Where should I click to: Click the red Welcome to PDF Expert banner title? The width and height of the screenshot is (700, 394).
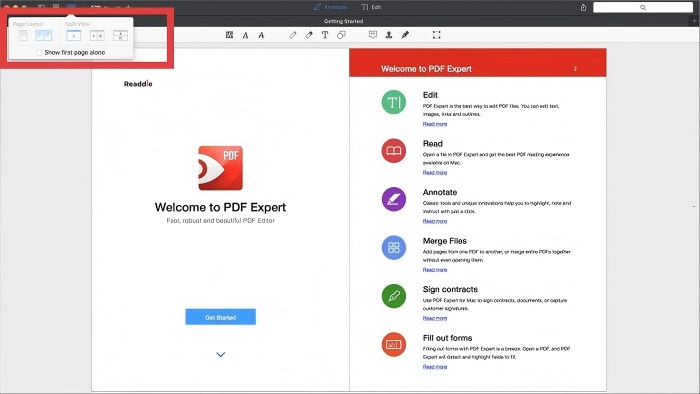(x=426, y=69)
